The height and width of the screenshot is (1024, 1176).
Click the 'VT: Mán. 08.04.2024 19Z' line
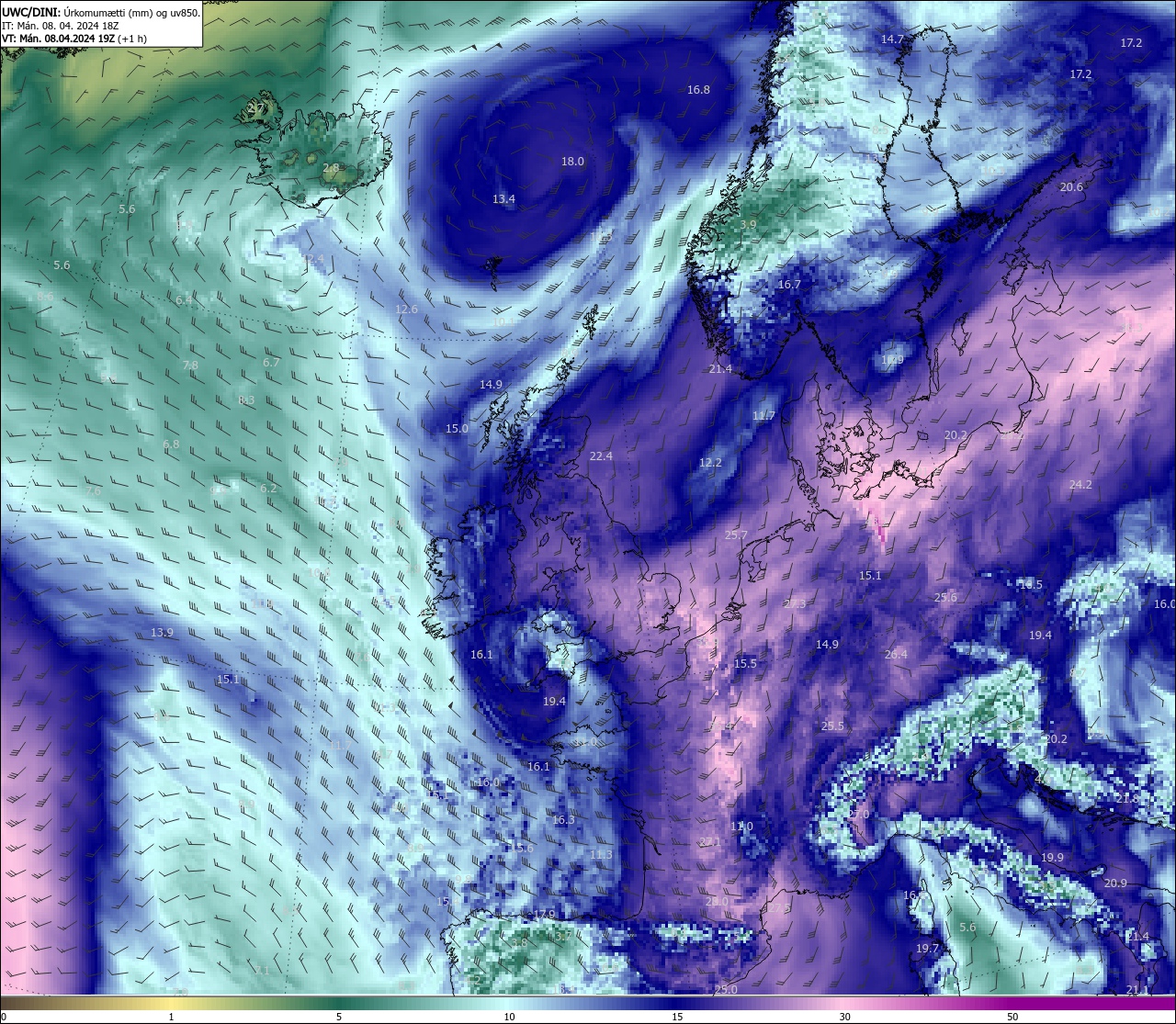pyautogui.click(x=57, y=39)
